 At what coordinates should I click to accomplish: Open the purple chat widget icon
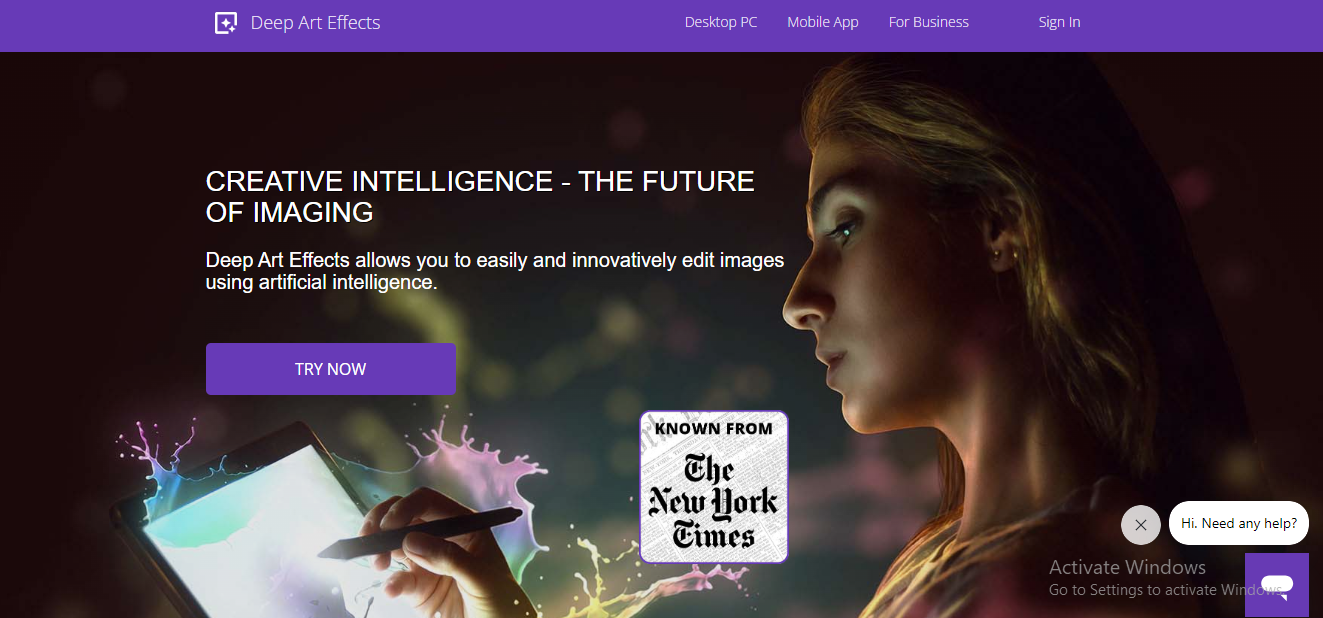click(x=1277, y=584)
